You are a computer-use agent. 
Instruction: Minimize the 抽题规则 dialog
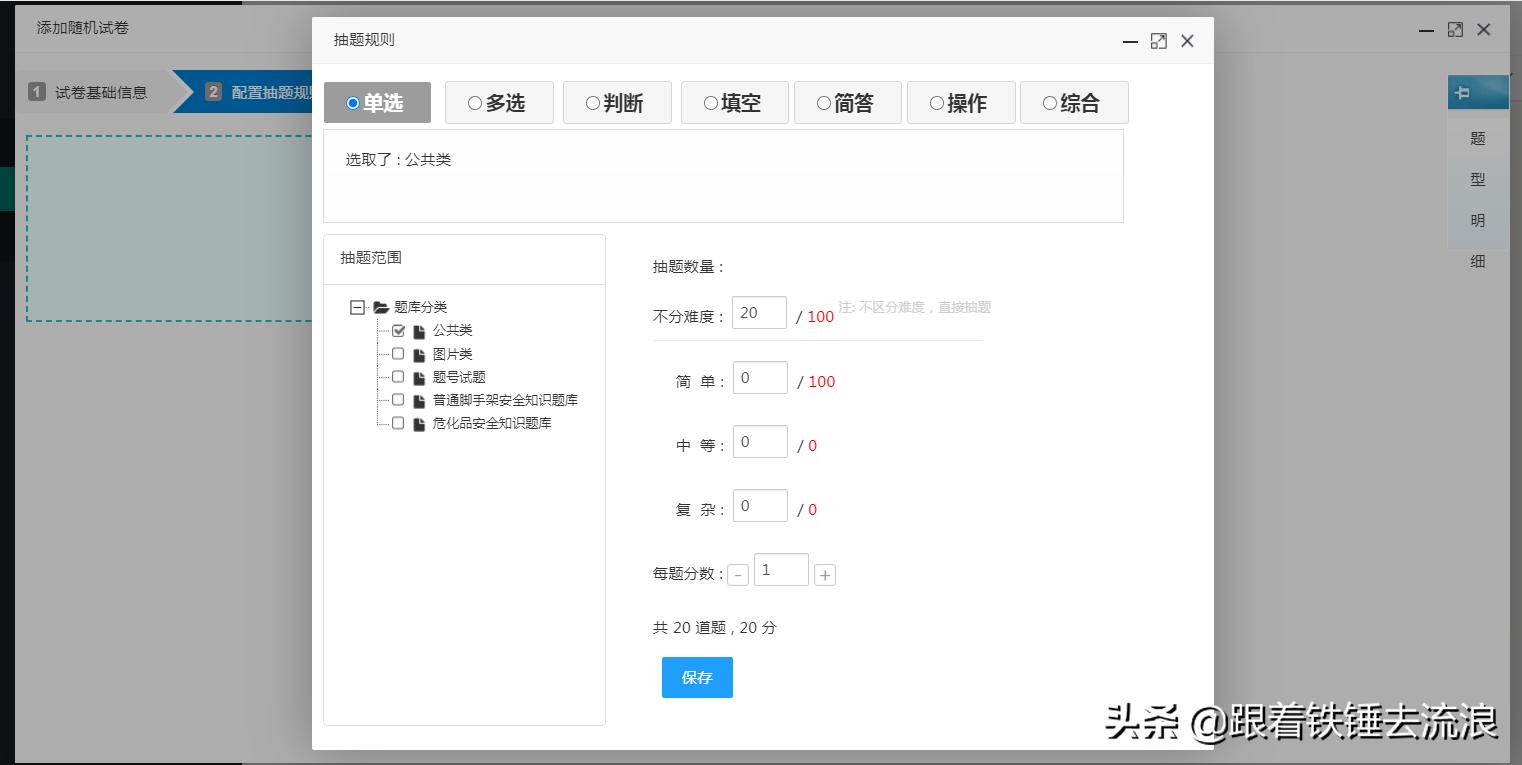[1130, 43]
